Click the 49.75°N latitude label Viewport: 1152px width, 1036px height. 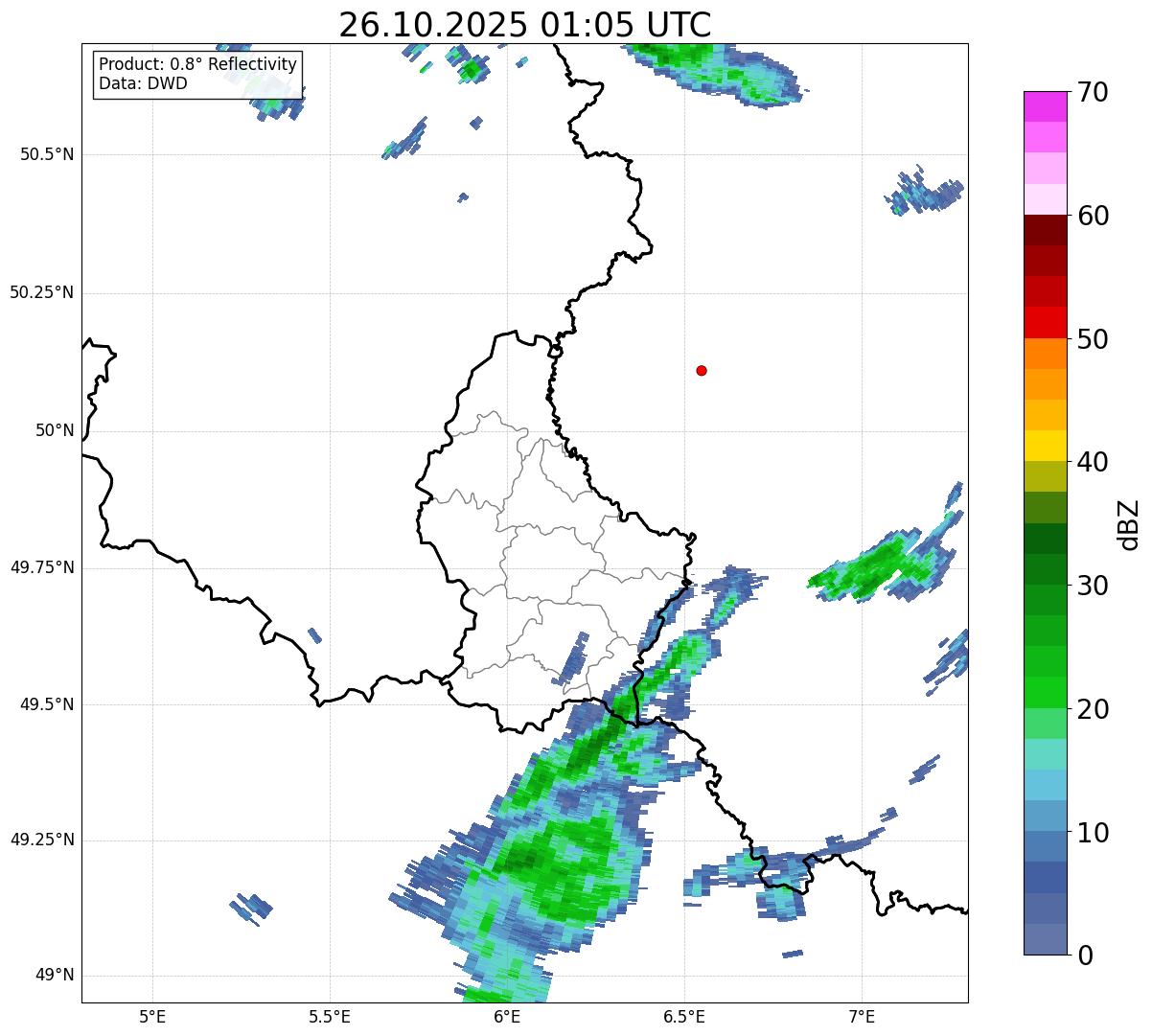42,567
